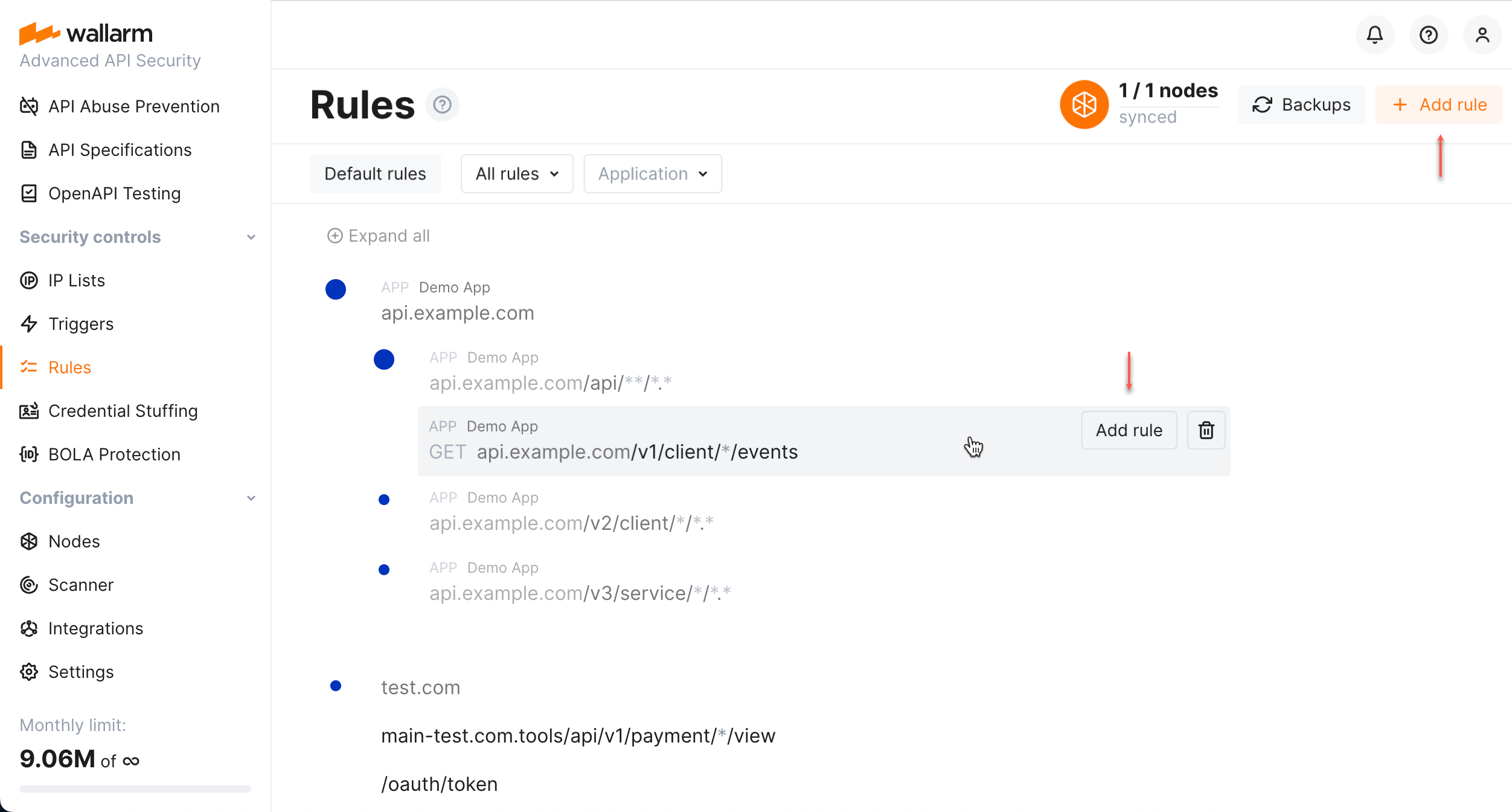Open the Application filter dropdown
Screen dimensions: 1512x812
point(652,174)
